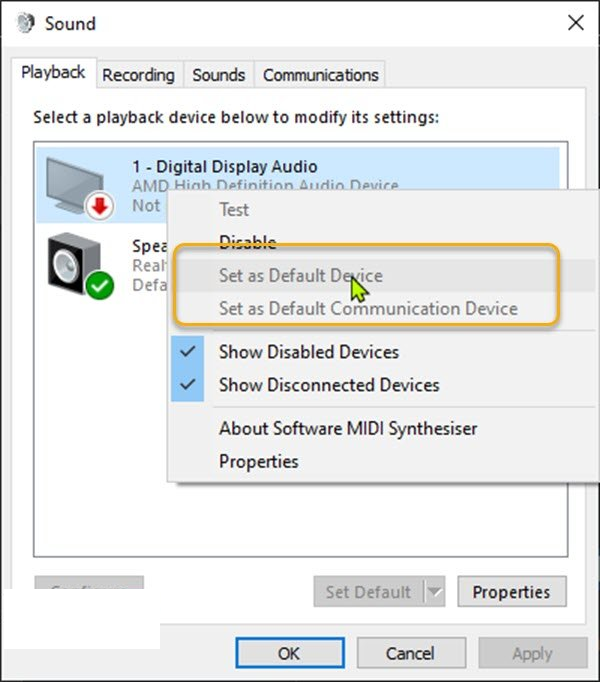Open About Software MIDI Synthesiser
The width and height of the screenshot is (602, 682).
click(348, 428)
